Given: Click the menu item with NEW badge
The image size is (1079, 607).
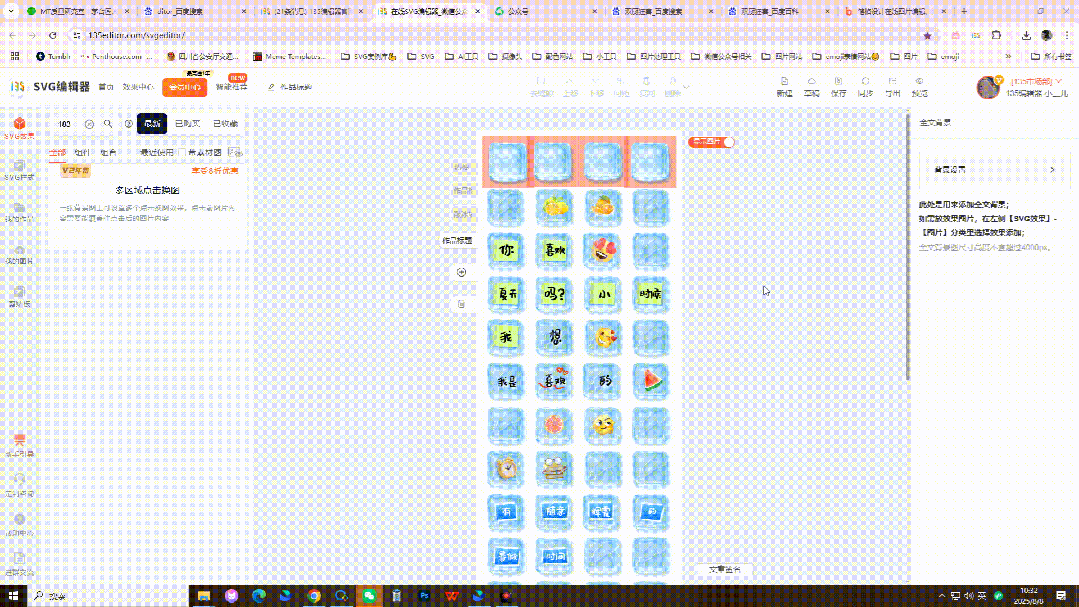Looking at the screenshot, I should tap(231, 87).
